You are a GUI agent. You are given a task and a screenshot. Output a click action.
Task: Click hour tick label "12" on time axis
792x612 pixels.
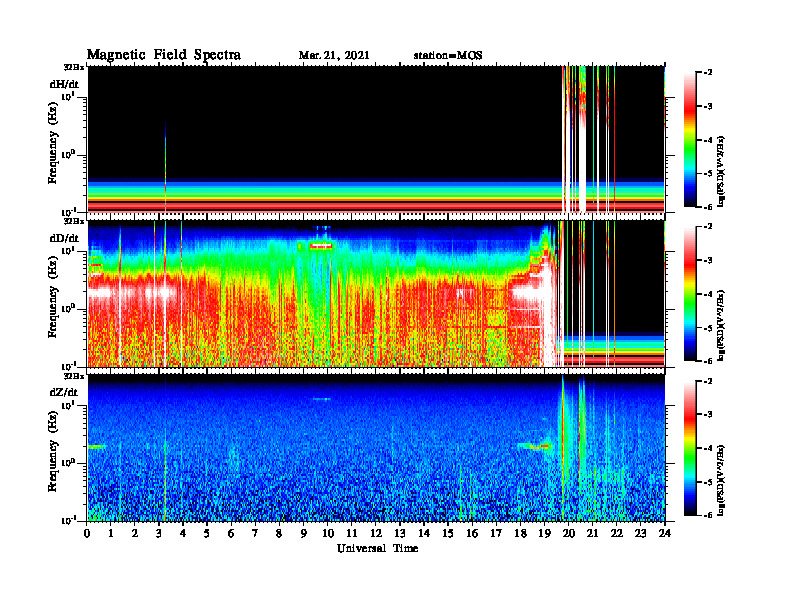(376, 533)
